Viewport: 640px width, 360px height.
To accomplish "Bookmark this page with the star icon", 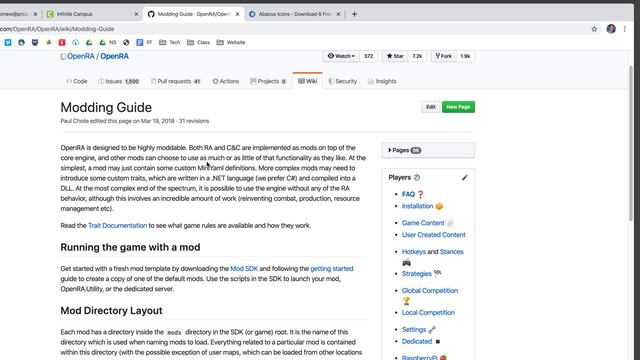I will click(x=594, y=29).
